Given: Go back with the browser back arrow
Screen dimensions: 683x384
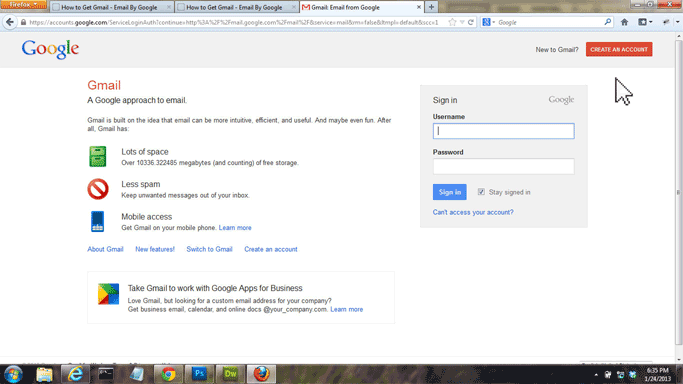Looking at the screenshot, I should coord(10,22).
